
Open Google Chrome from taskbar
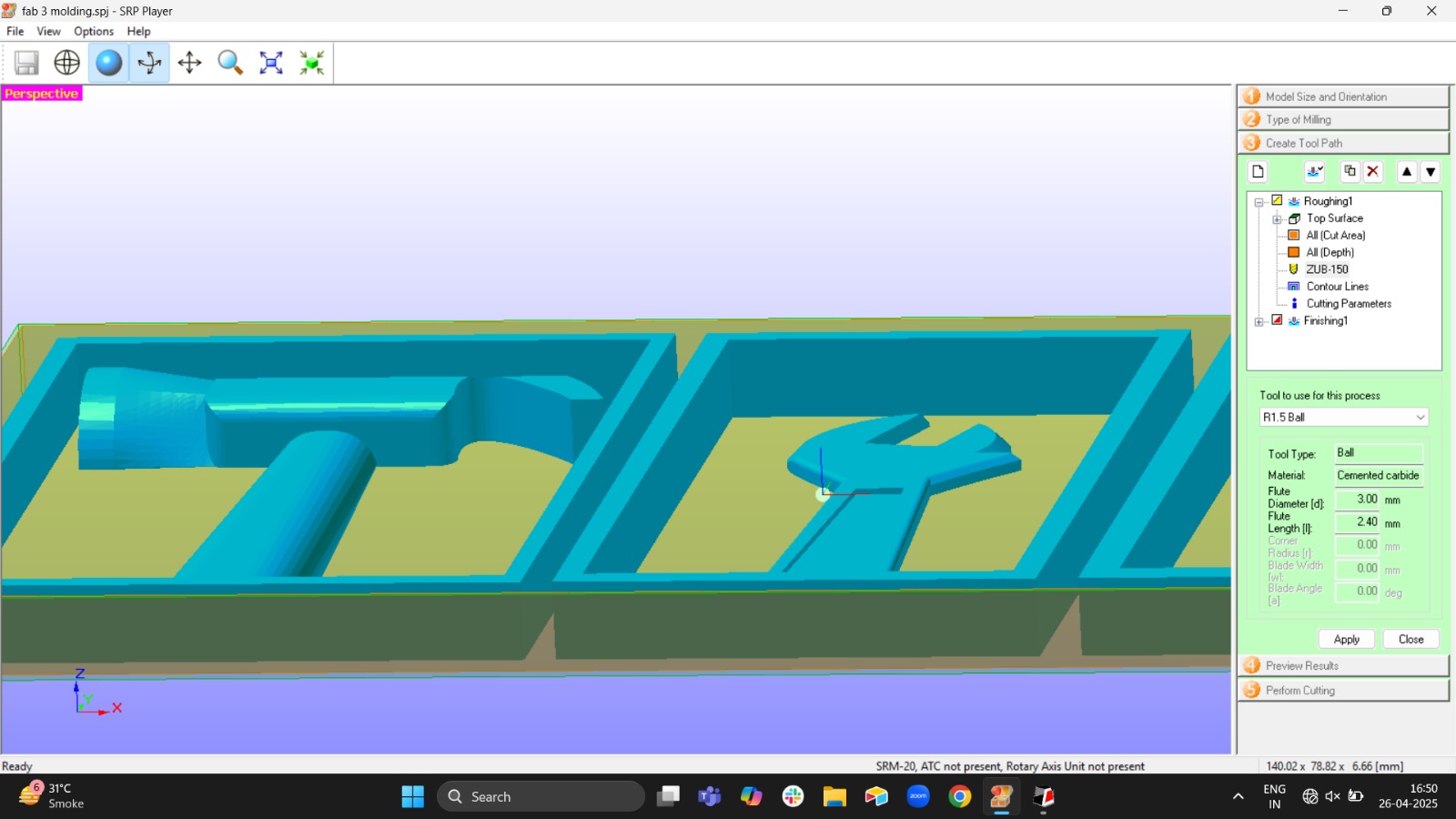click(959, 796)
